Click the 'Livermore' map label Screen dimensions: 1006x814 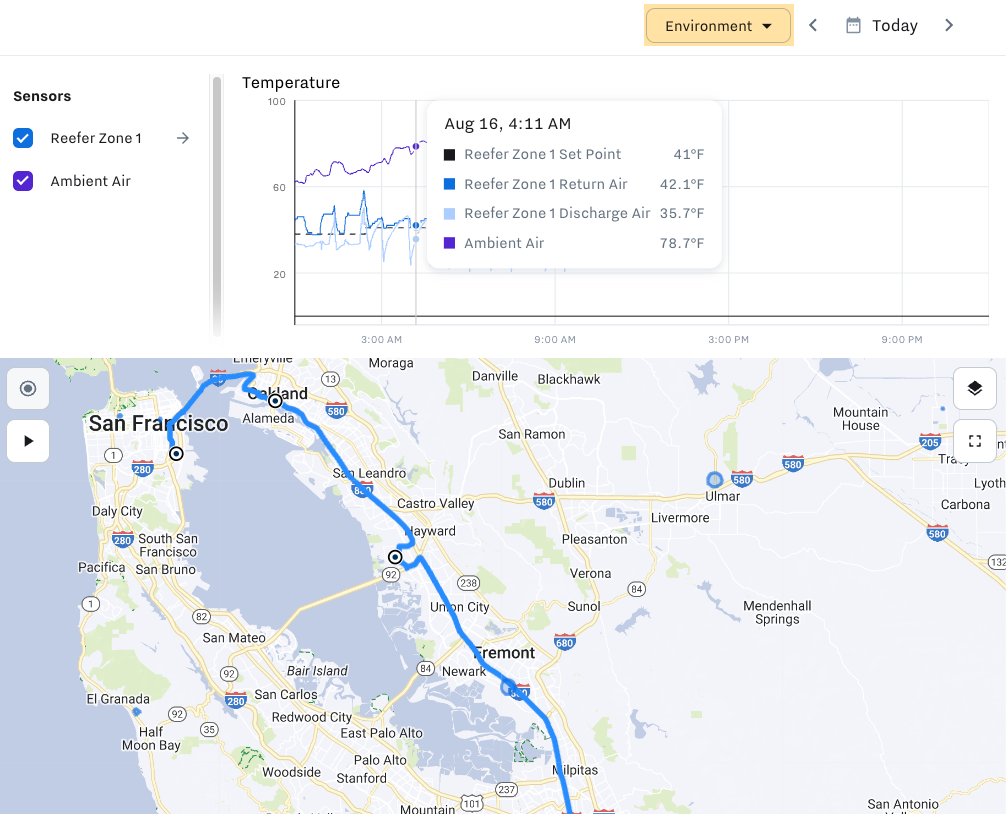(x=680, y=518)
